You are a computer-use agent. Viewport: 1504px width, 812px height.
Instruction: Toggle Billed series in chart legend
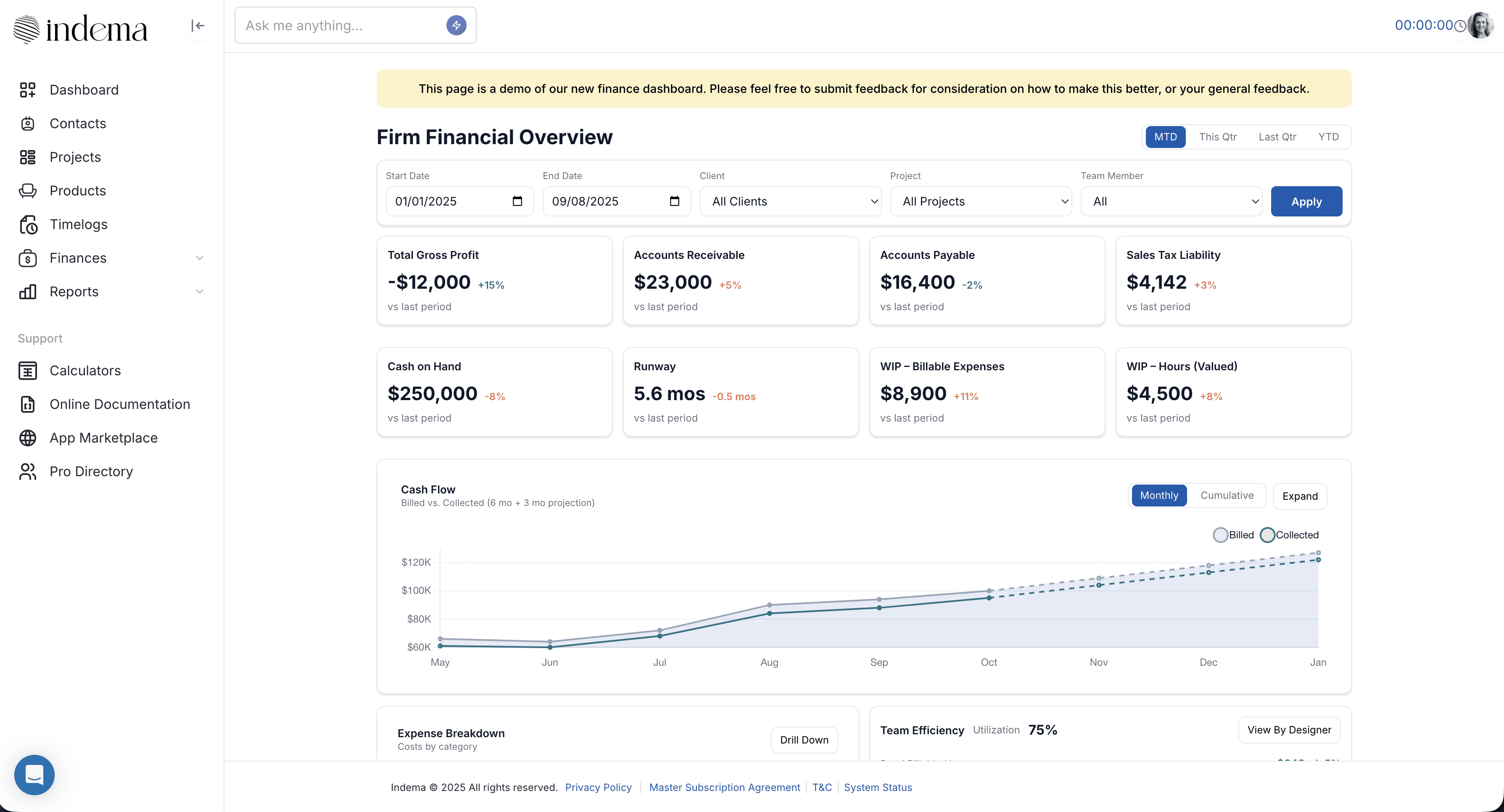[1220, 535]
